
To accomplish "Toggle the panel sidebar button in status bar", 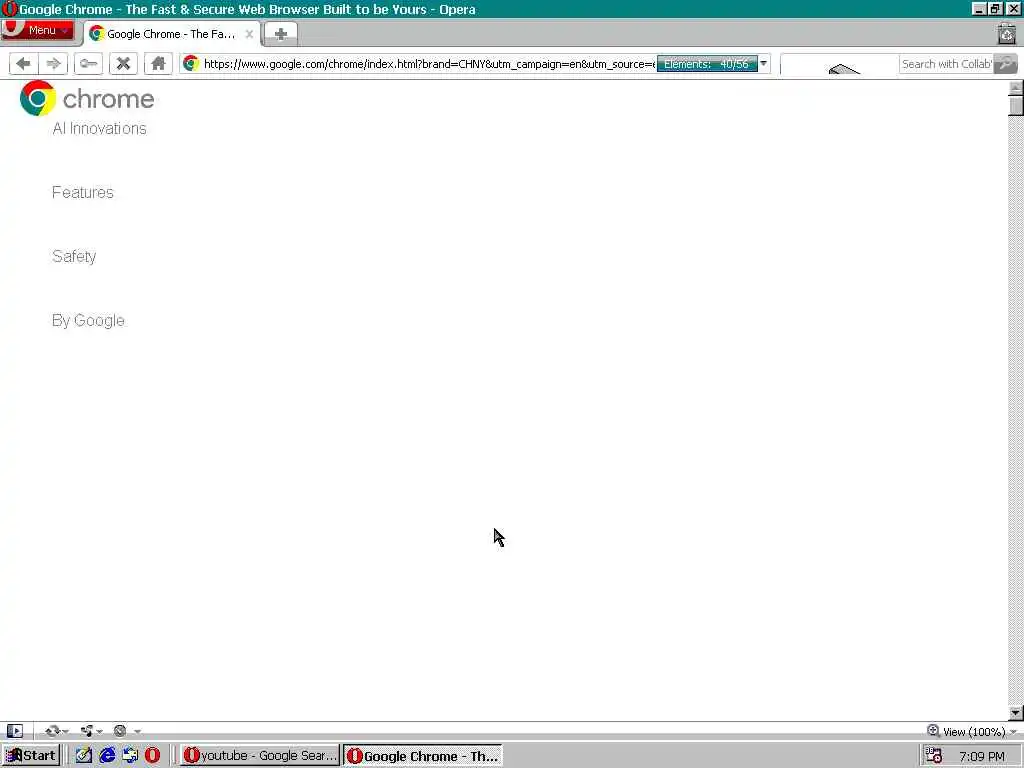I will pos(14,731).
